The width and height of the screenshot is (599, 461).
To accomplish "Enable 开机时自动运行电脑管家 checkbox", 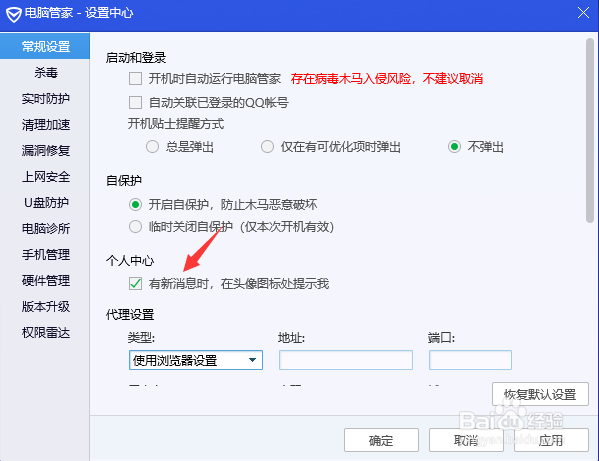I will (135, 79).
